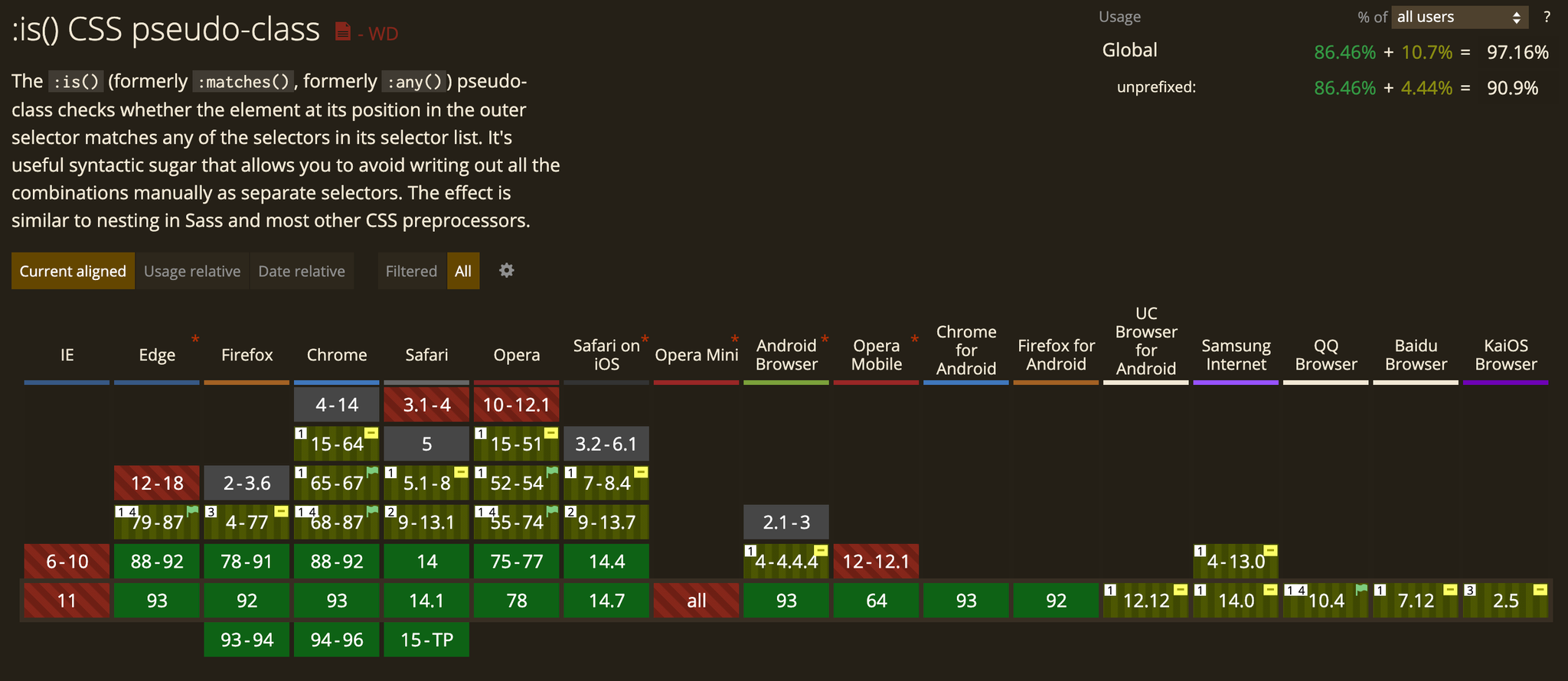The image size is (1568, 681).
Task: Click the green flag on QQ Browser 10.4
Action: click(1361, 590)
